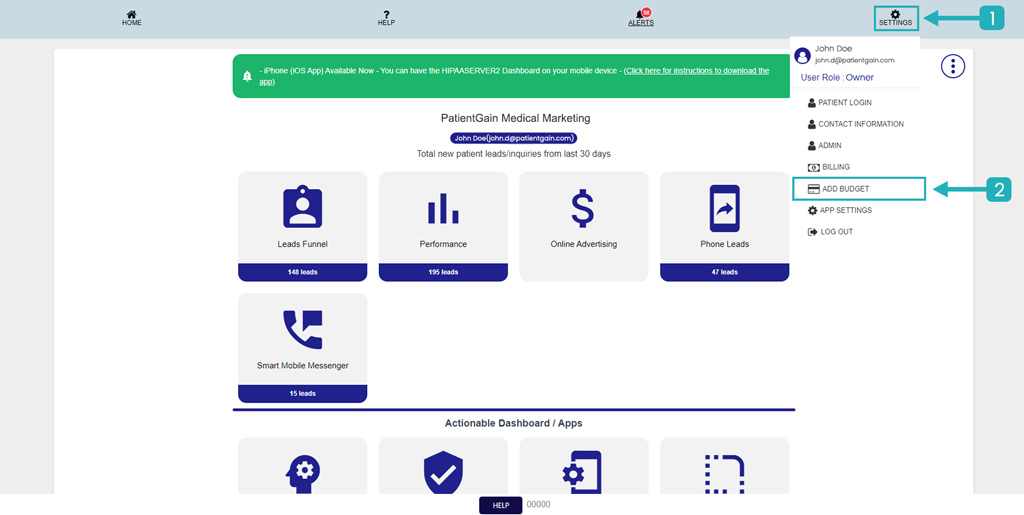Choose Add Budget menu entry
The height and width of the screenshot is (515, 1024).
[858, 189]
